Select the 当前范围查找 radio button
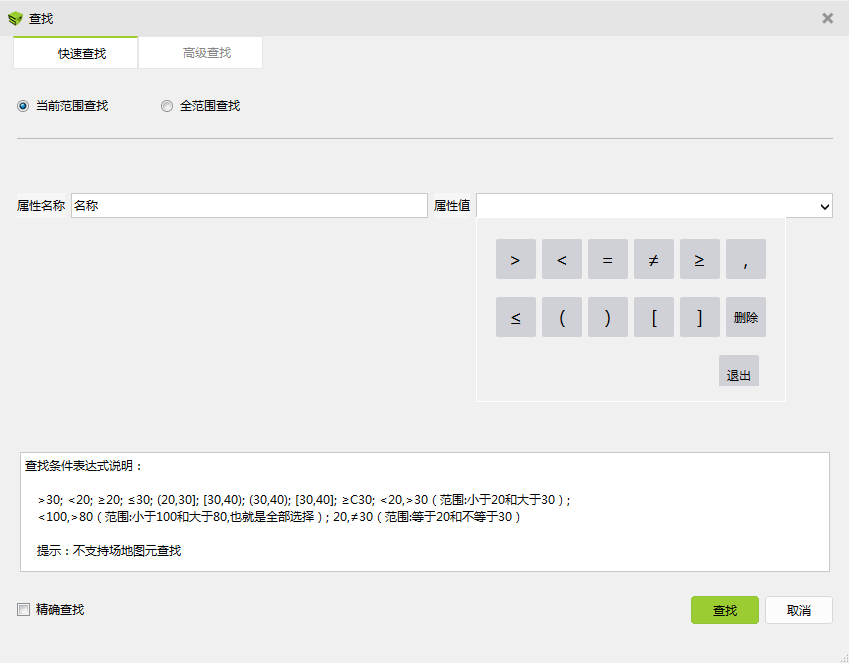Image resolution: width=849 pixels, height=663 pixels. pos(23,106)
